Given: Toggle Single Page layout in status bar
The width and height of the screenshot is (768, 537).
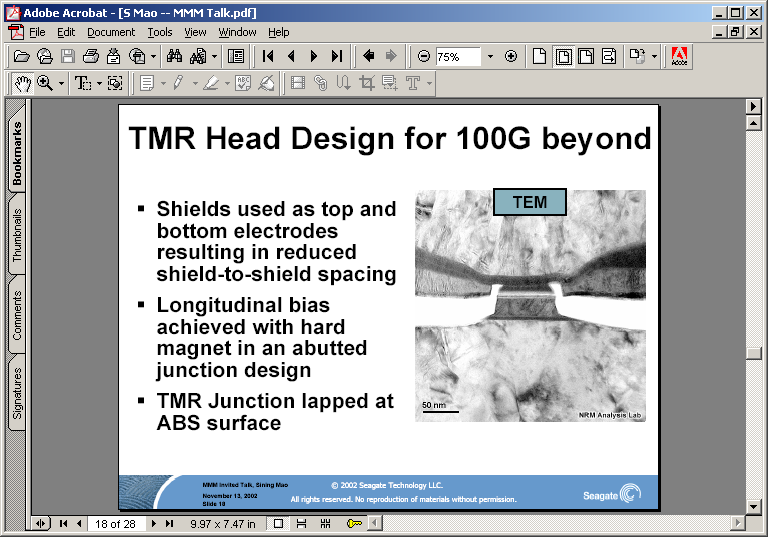Looking at the screenshot, I should tap(279, 523).
